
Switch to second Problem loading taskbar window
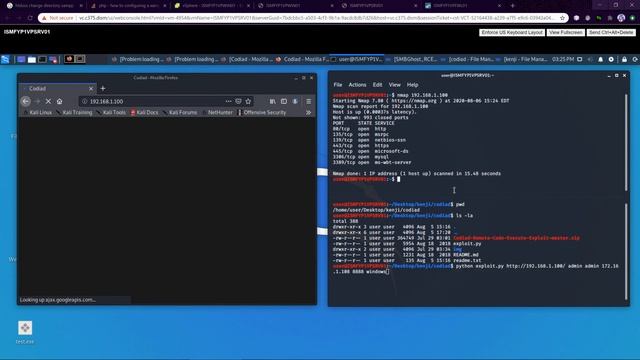point(193,59)
